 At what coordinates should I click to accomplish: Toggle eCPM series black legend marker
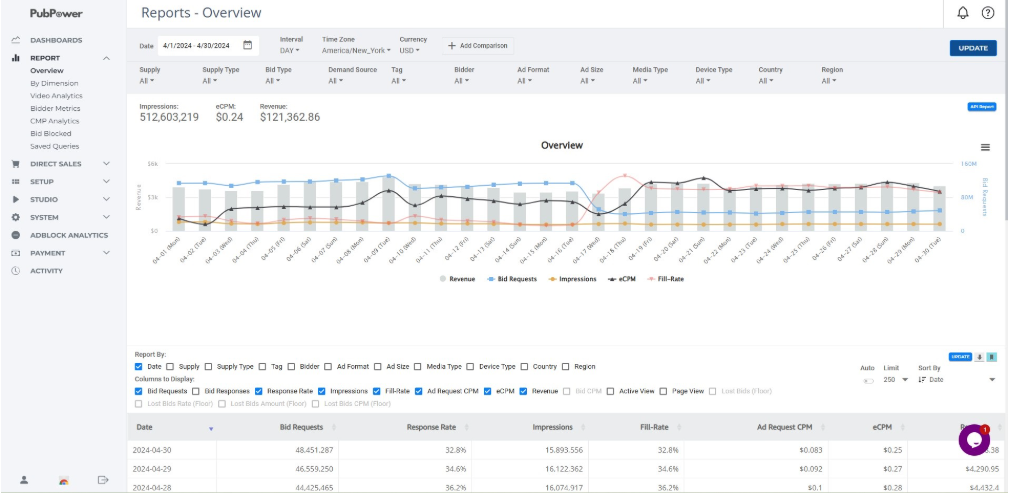pyautogui.click(x=613, y=279)
